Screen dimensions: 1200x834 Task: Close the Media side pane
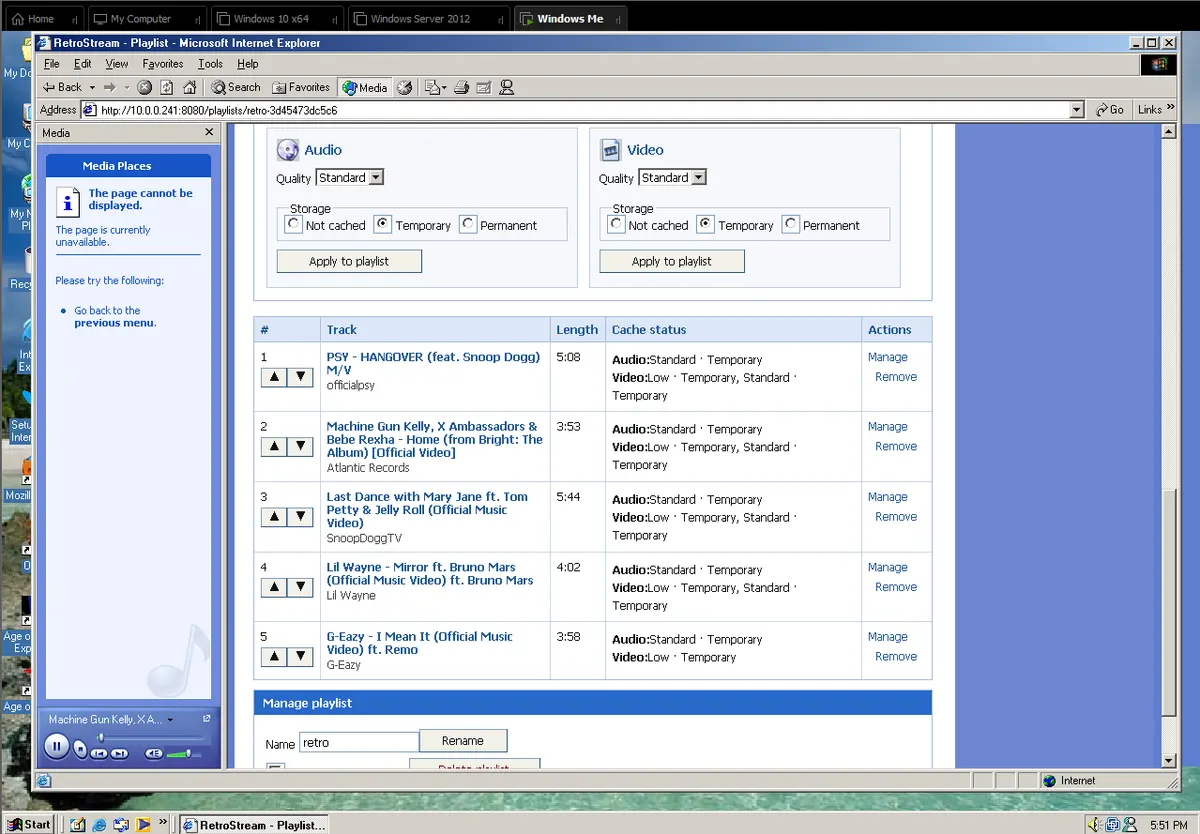click(x=209, y=132)
